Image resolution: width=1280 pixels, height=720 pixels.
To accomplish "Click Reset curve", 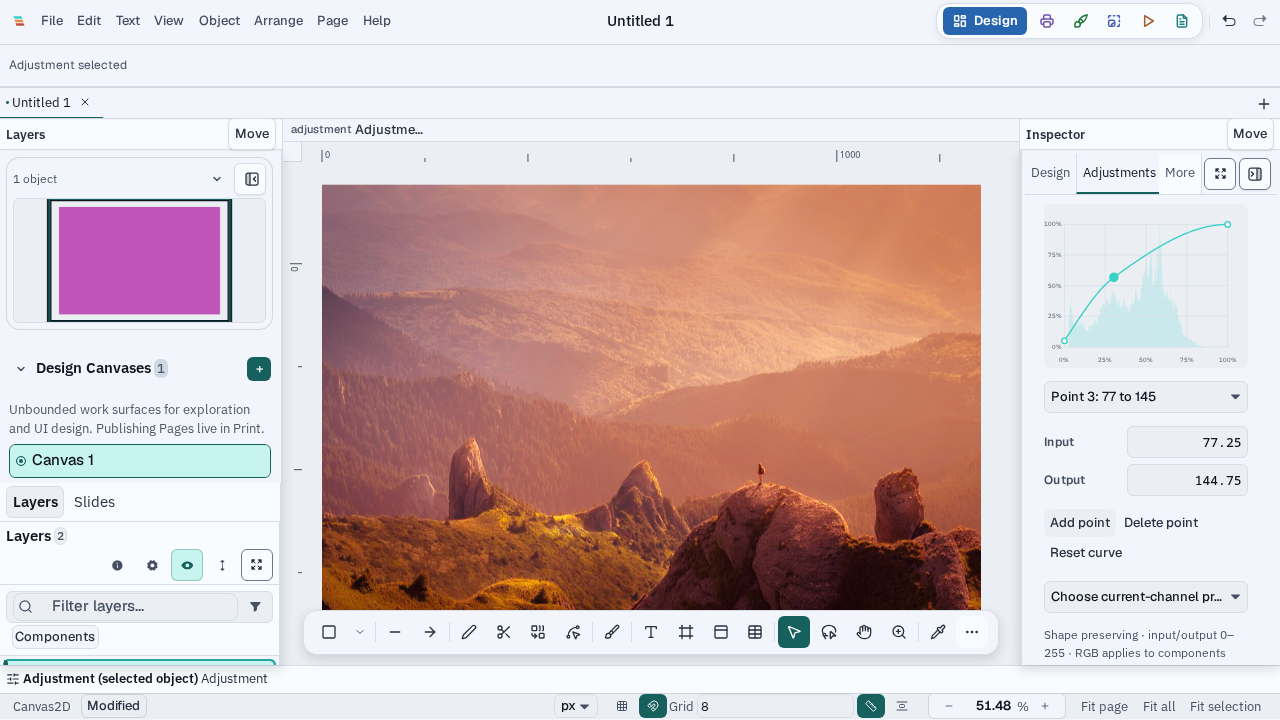I will [x=1086, y=553].
